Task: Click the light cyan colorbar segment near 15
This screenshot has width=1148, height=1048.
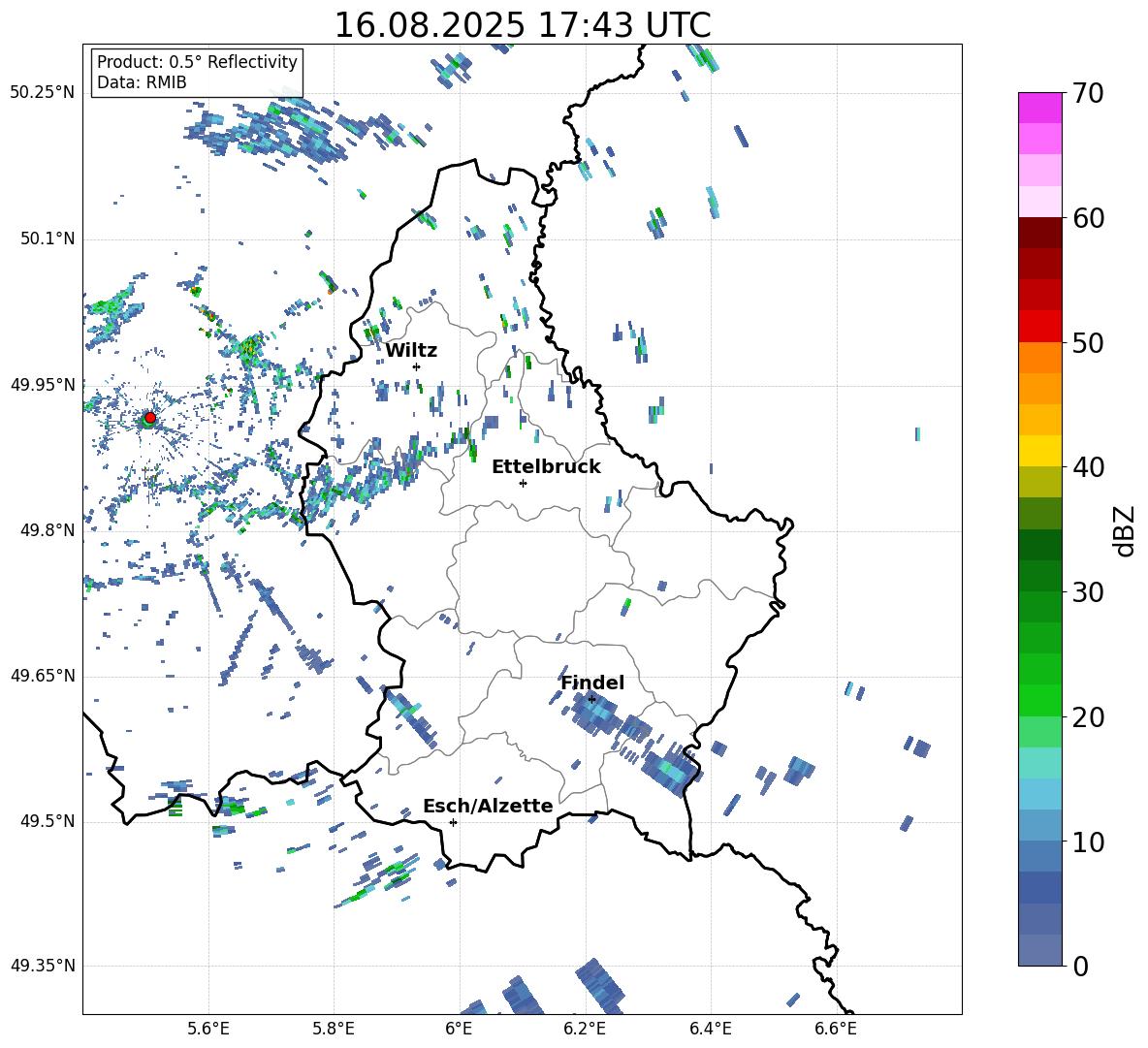Action: (x=1039, y=763)
